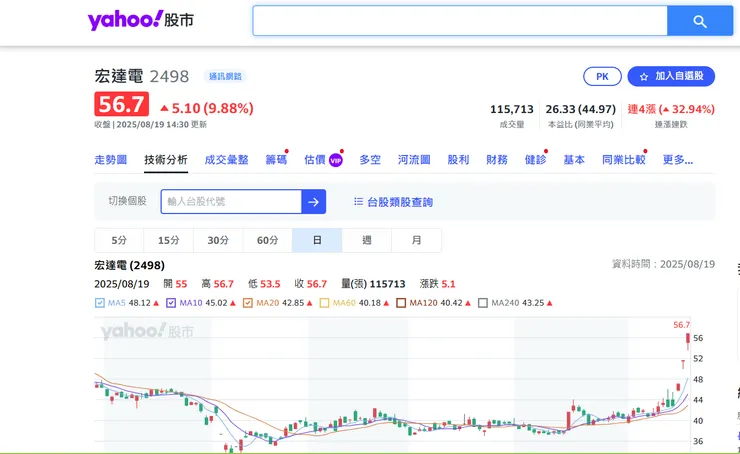Select the 週 weekly chart interval
The height and width of the screenshot is (454, 740).
(367, 240)
